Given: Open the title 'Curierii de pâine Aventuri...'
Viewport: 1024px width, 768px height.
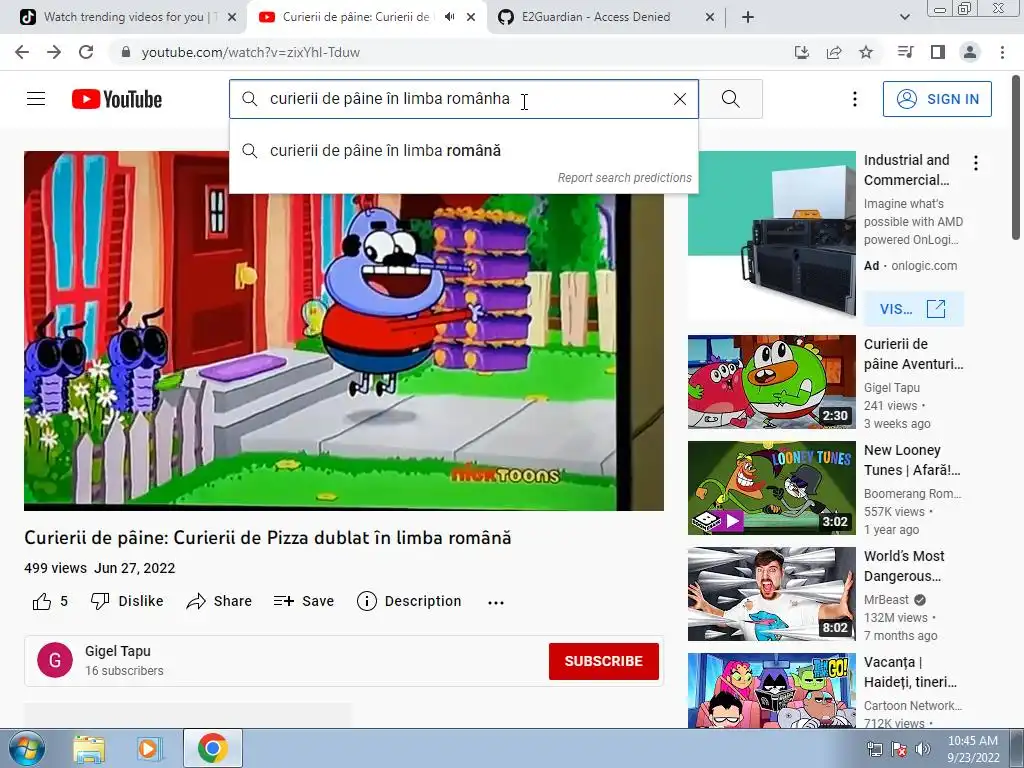Looking at the screenshot, I should coord(913,354).
